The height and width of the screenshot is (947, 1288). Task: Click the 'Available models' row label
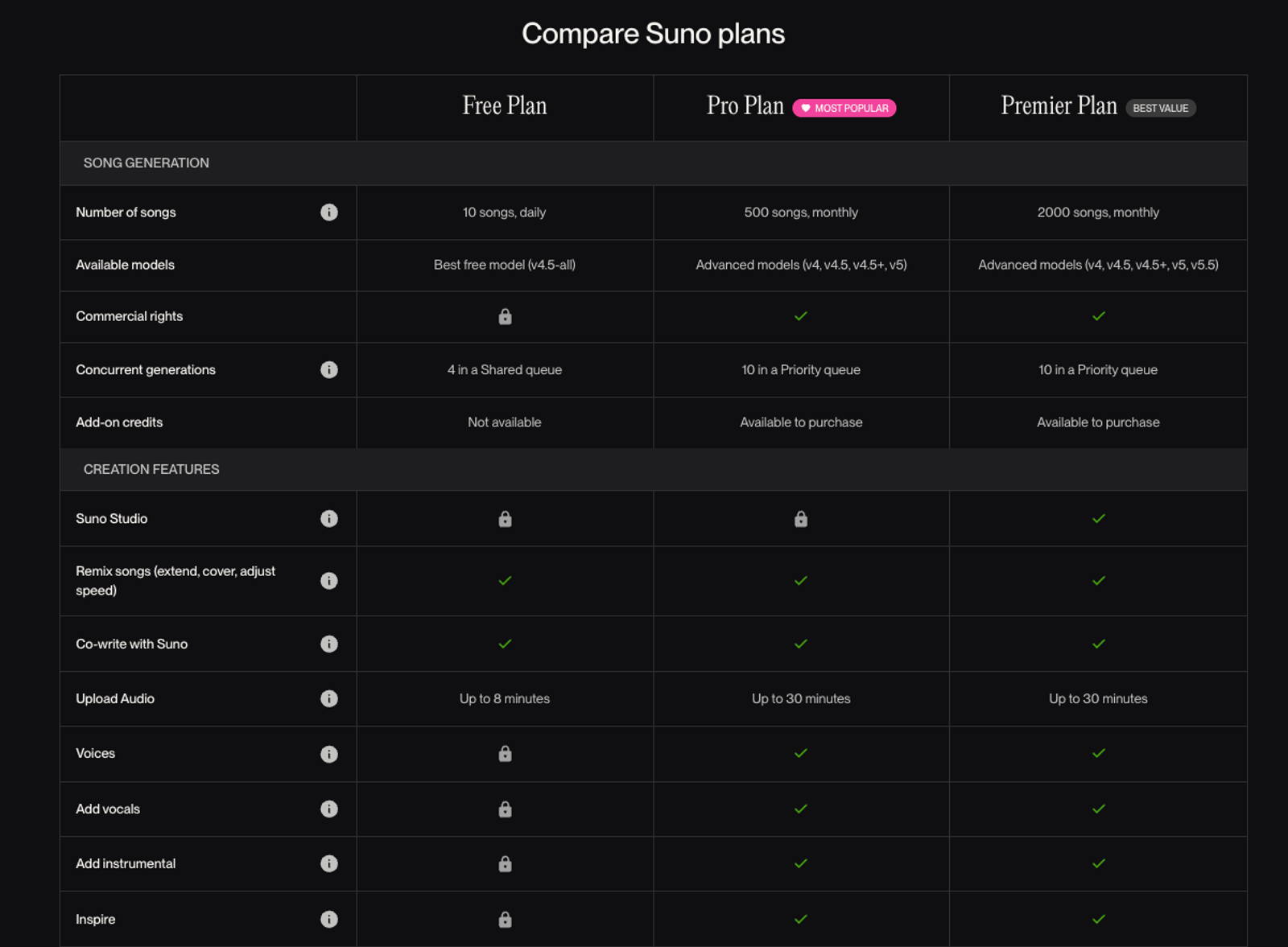(x=125, y=265)
